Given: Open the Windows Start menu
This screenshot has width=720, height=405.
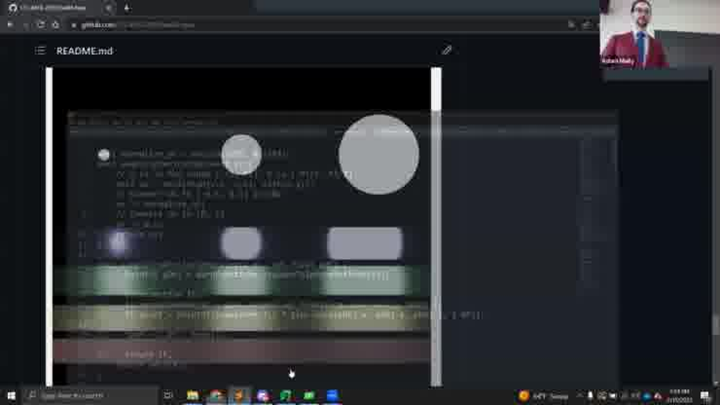Looking at the screenshot, I should [x=10, y=396].
